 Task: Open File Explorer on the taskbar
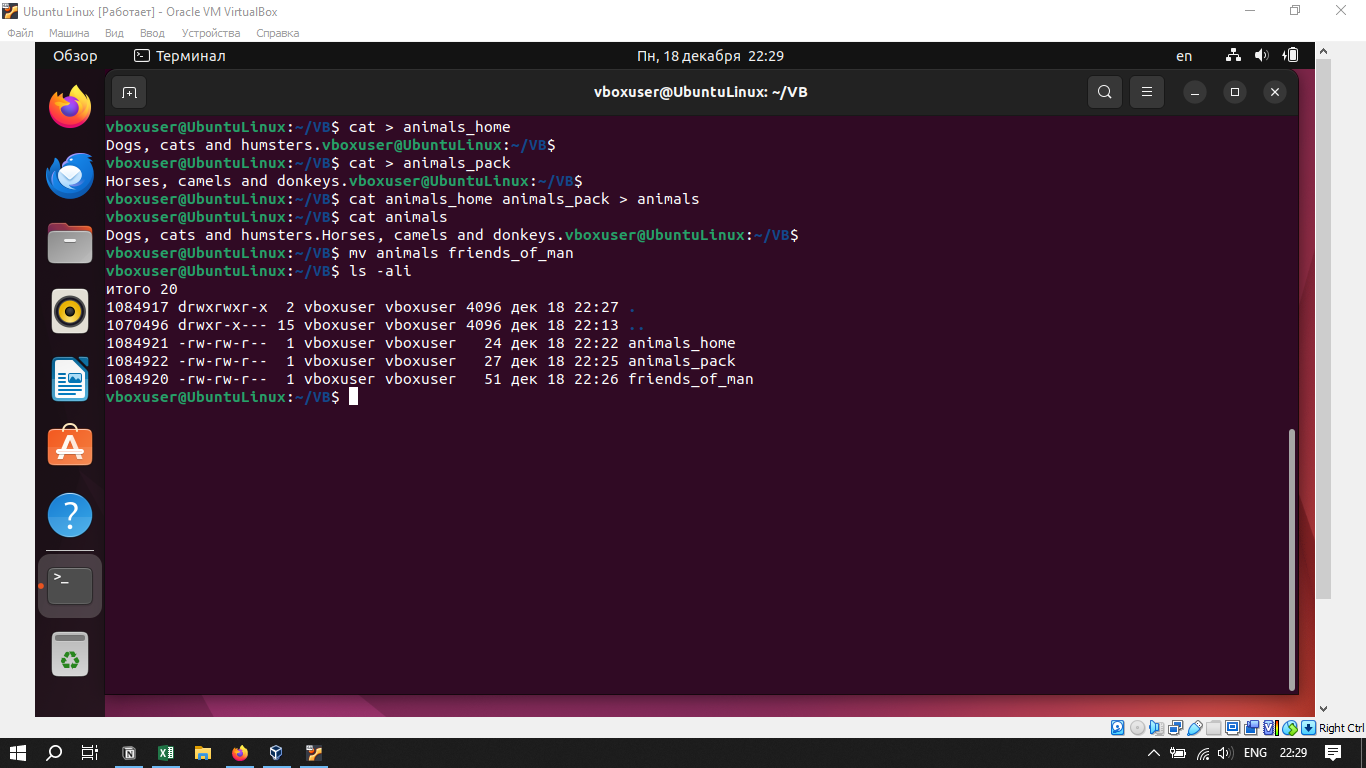pos(203,753)
